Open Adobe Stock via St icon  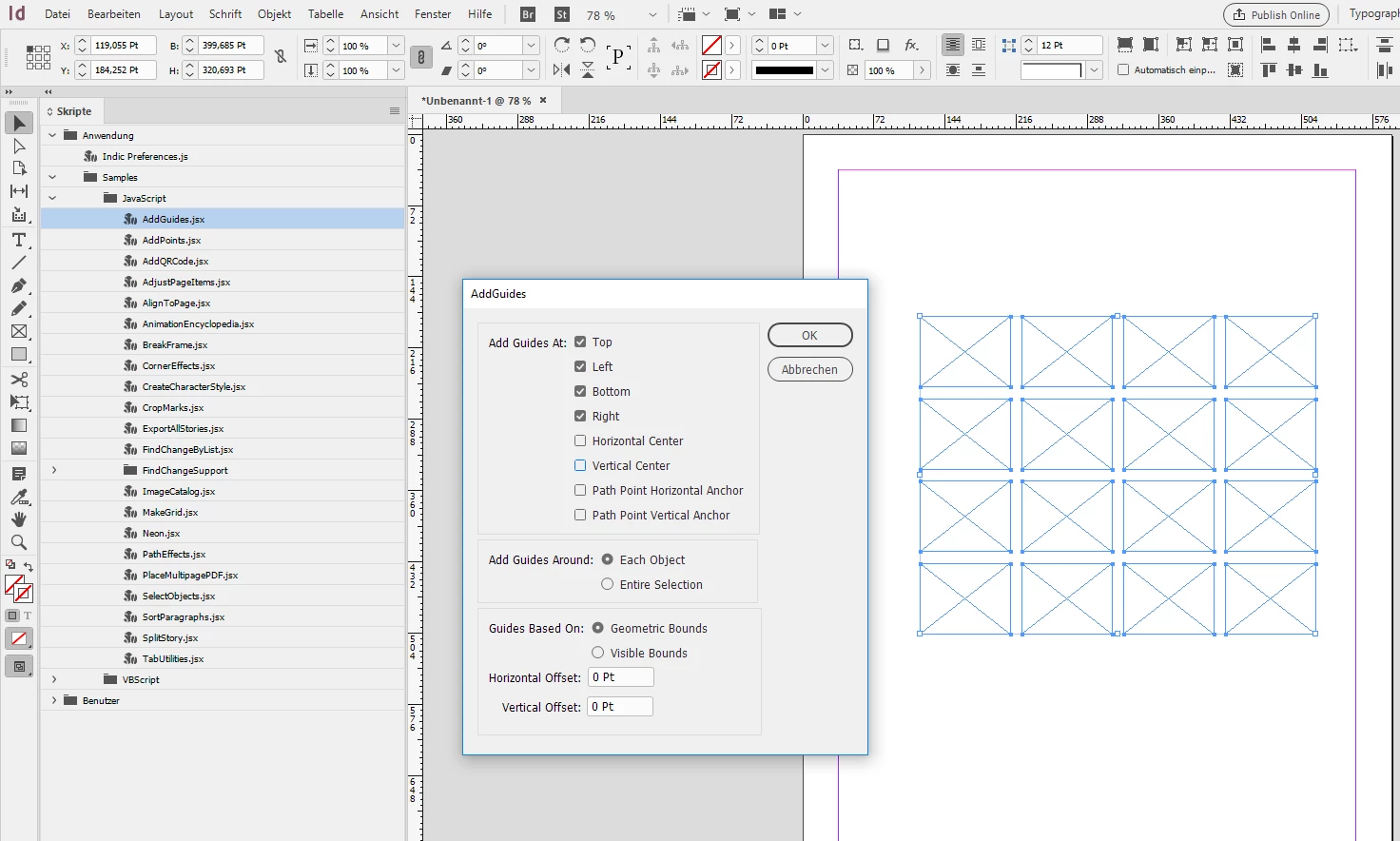[x=562, y=14]
